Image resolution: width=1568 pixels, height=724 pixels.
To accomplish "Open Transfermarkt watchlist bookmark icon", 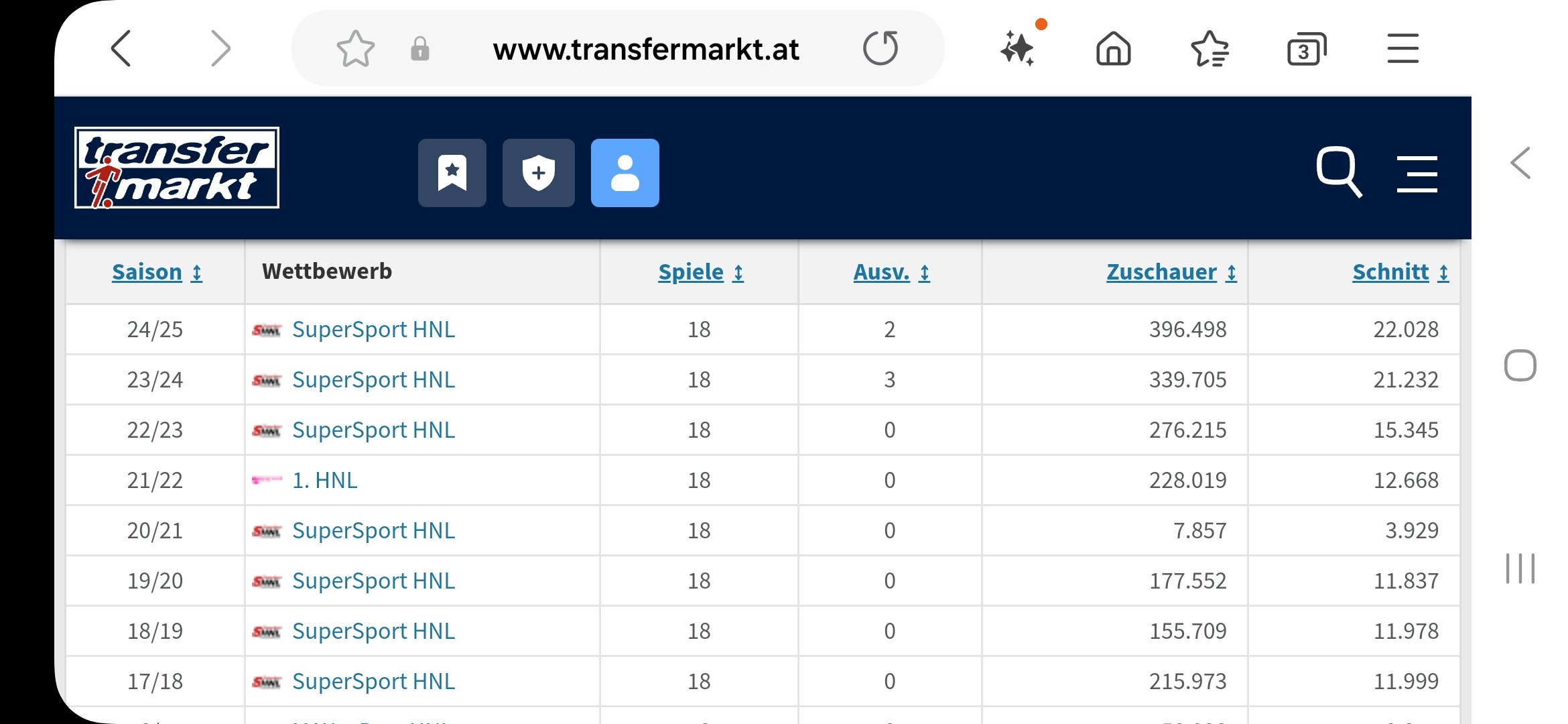I will 452,173.
